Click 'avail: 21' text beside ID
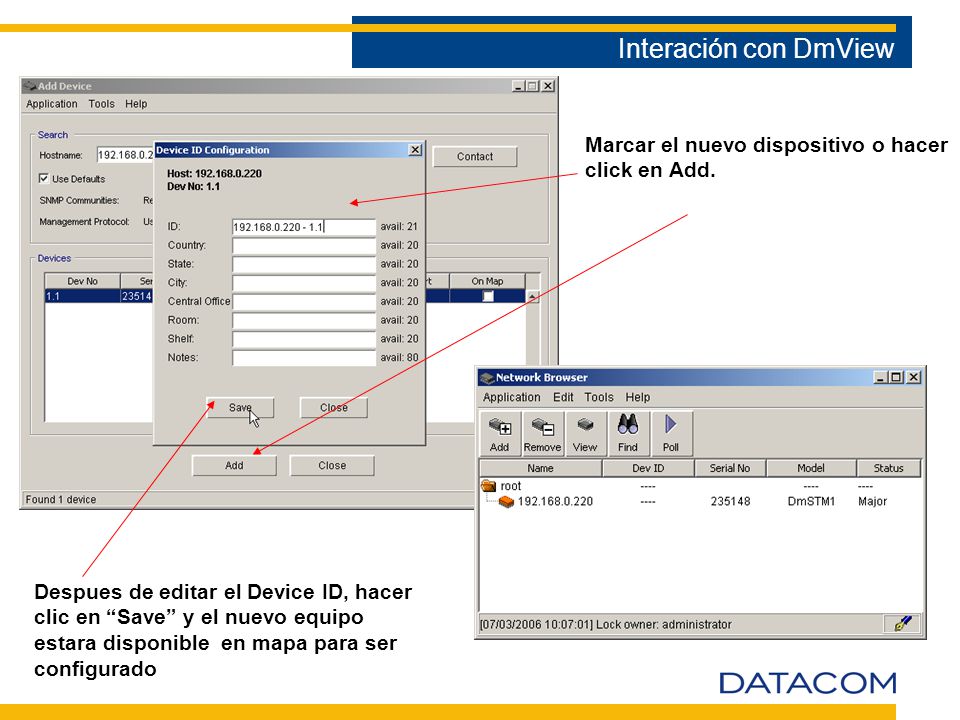Viewport: 960px width, 720px height. click(399, 227)
